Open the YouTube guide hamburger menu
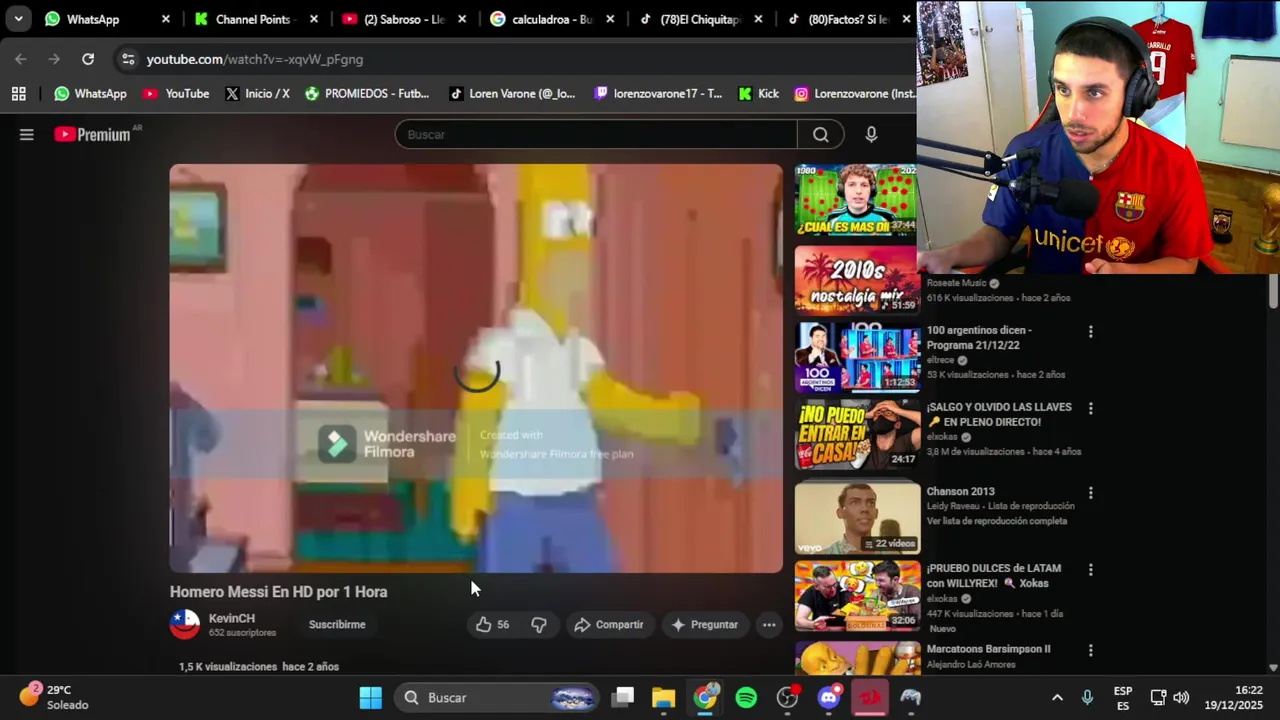The height and width of the screenshot is (720, 1280). 27,134
